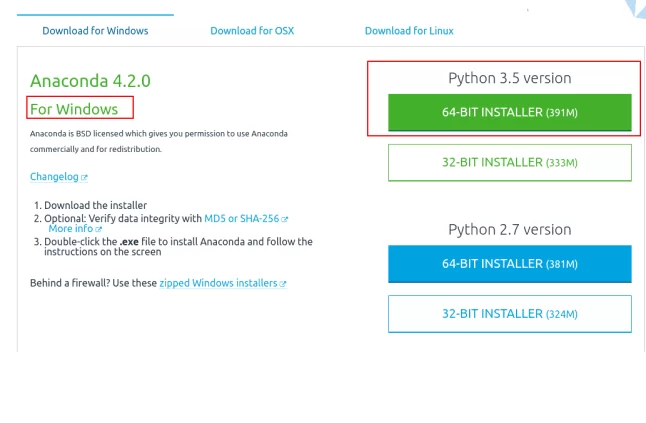
Task: Switch to Download for Windows tab
Action: (x=95, y=31)
